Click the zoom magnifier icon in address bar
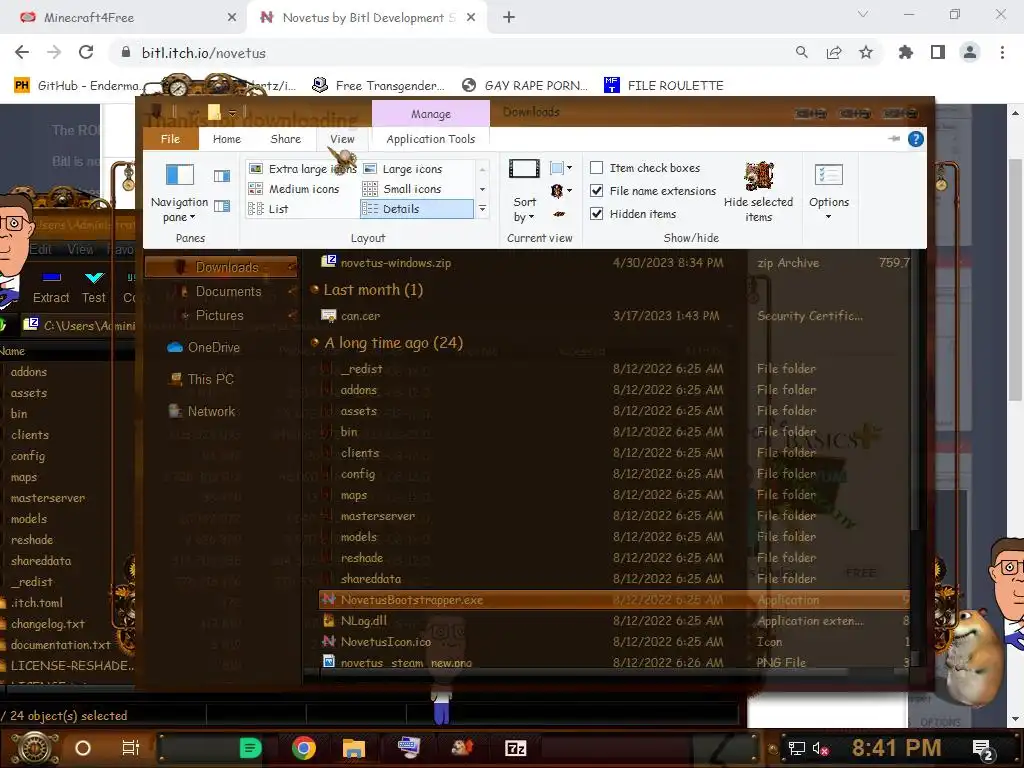 [801, 53]
